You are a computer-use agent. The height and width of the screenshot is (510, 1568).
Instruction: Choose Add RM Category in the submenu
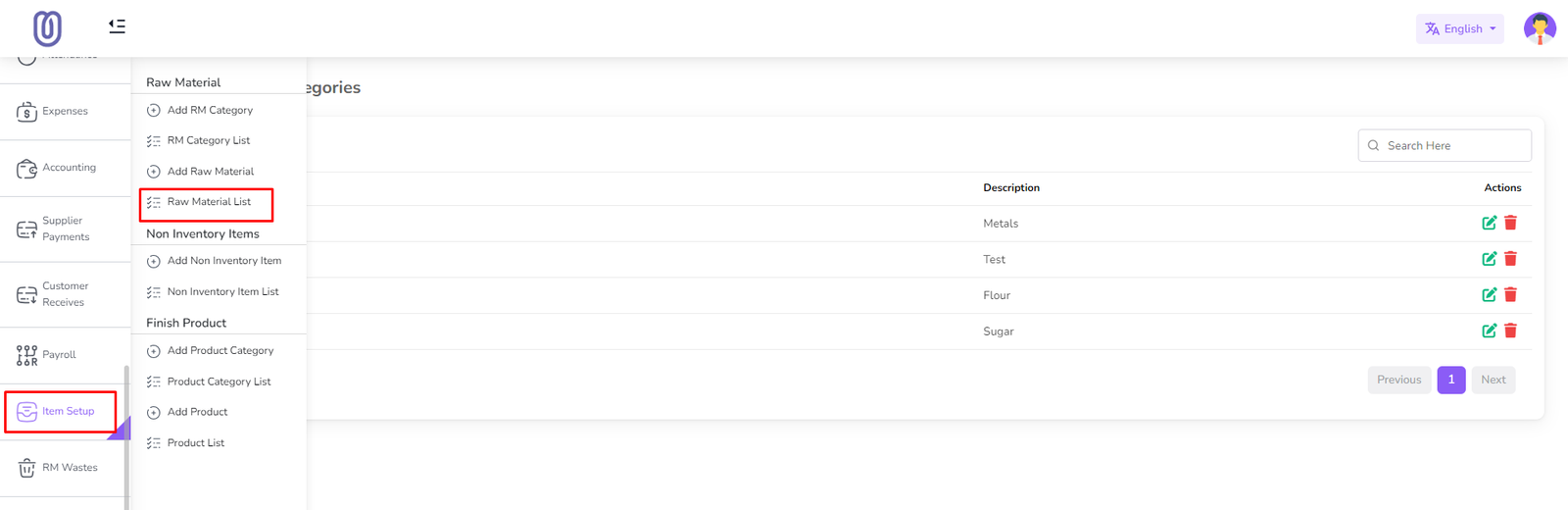tap(210, 111)
